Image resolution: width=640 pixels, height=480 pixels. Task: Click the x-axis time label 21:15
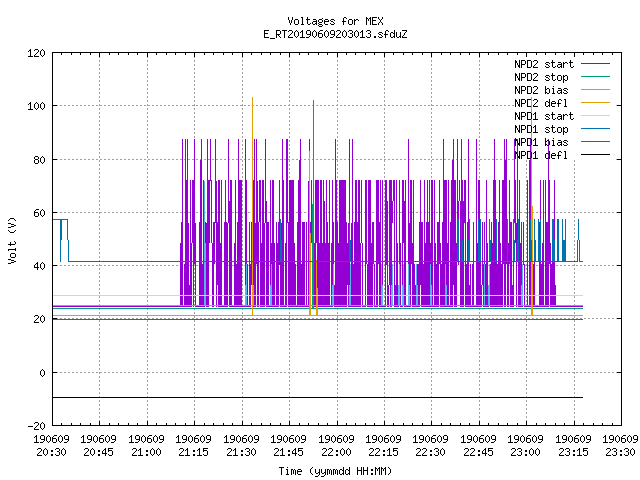tap(193, 452)
